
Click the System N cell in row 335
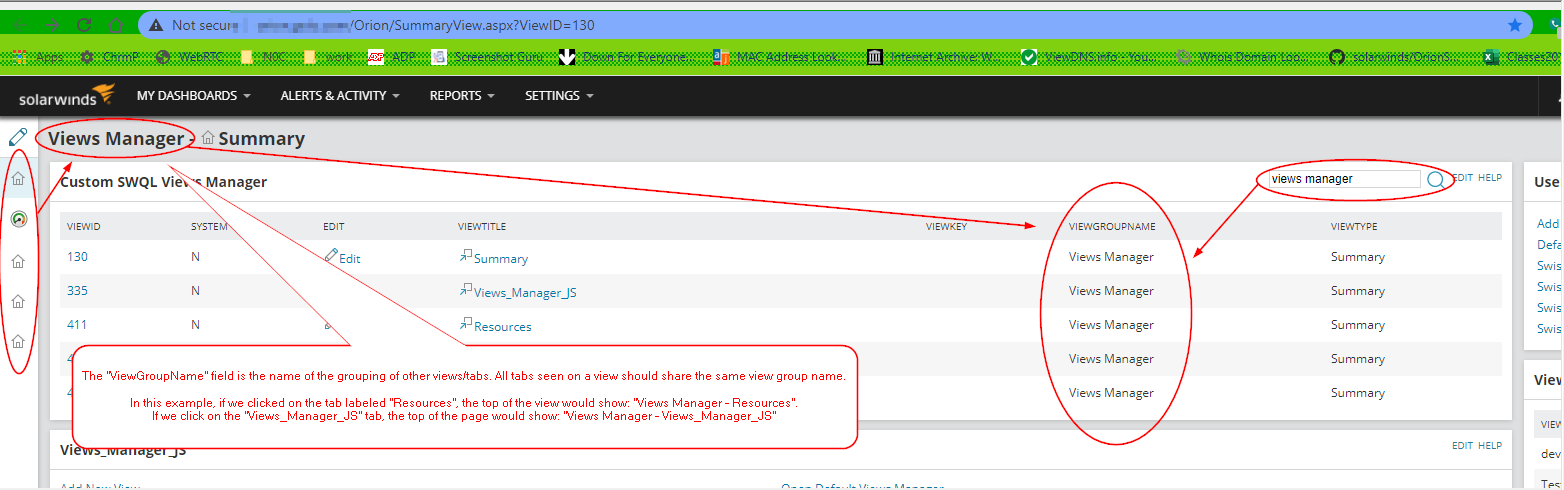195,291
